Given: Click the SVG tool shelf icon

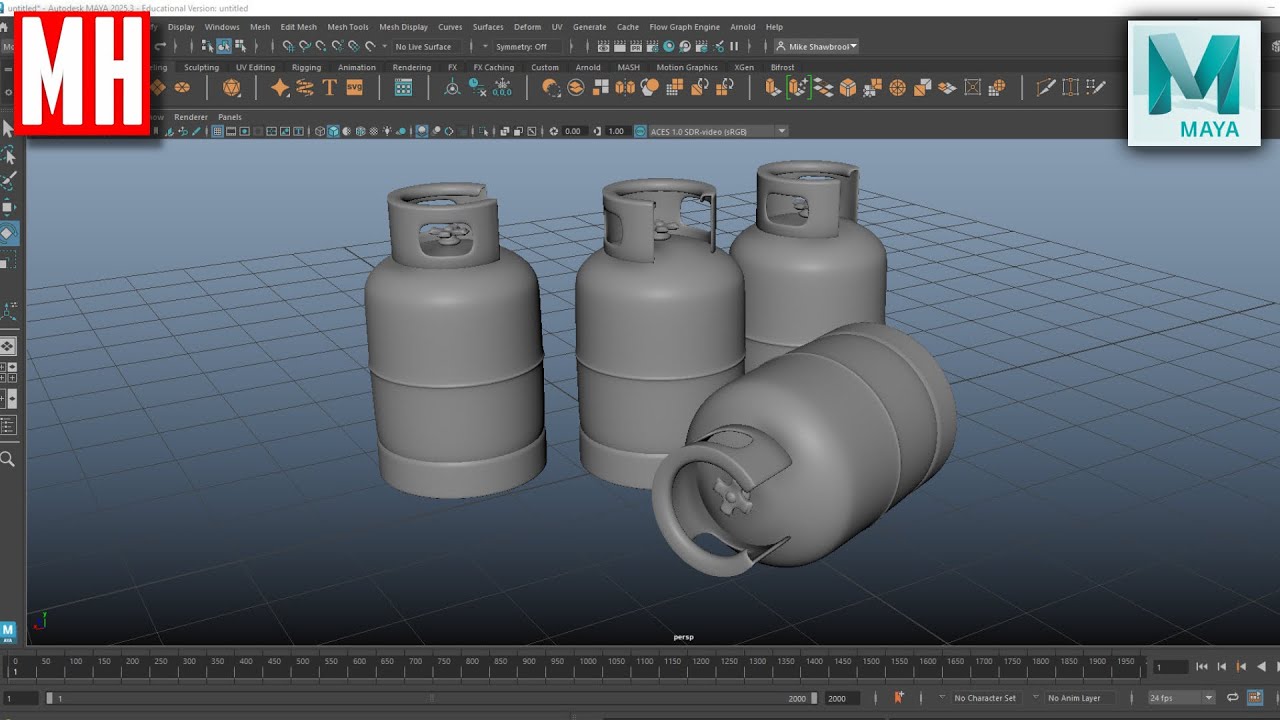Looking at the screenshot, I should click(x=354, y=88).
